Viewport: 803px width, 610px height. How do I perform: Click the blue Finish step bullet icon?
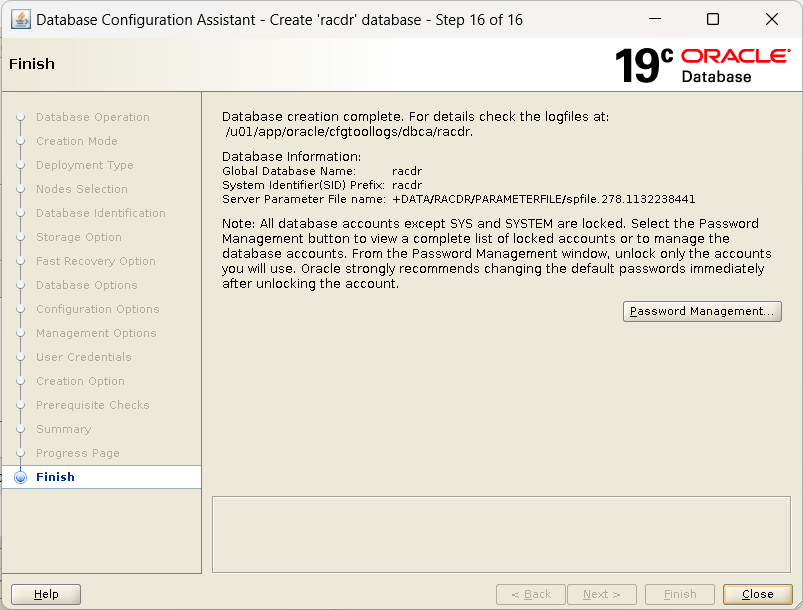pyautogui.click(x=20, y=477)
